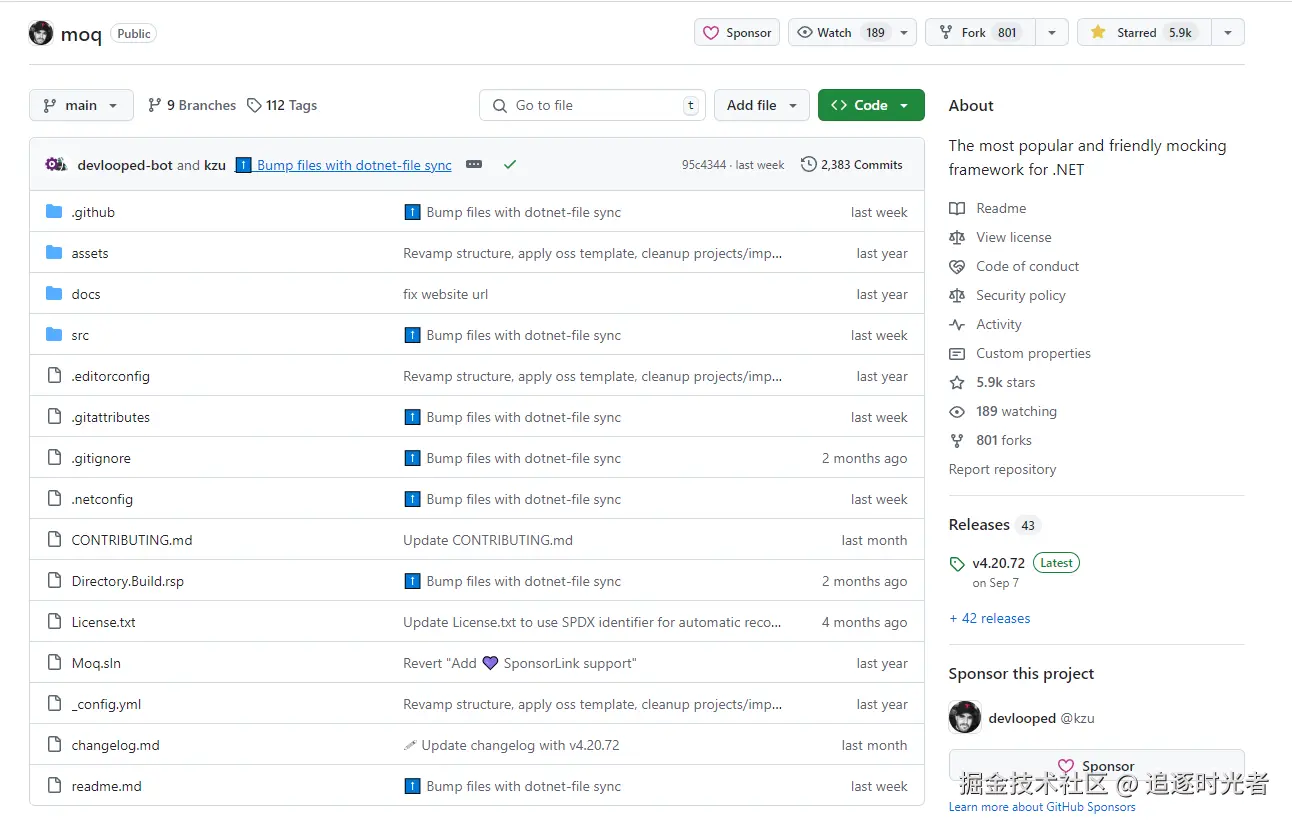
Task: Open the Add file dropdown
Action: coord(762,105)
